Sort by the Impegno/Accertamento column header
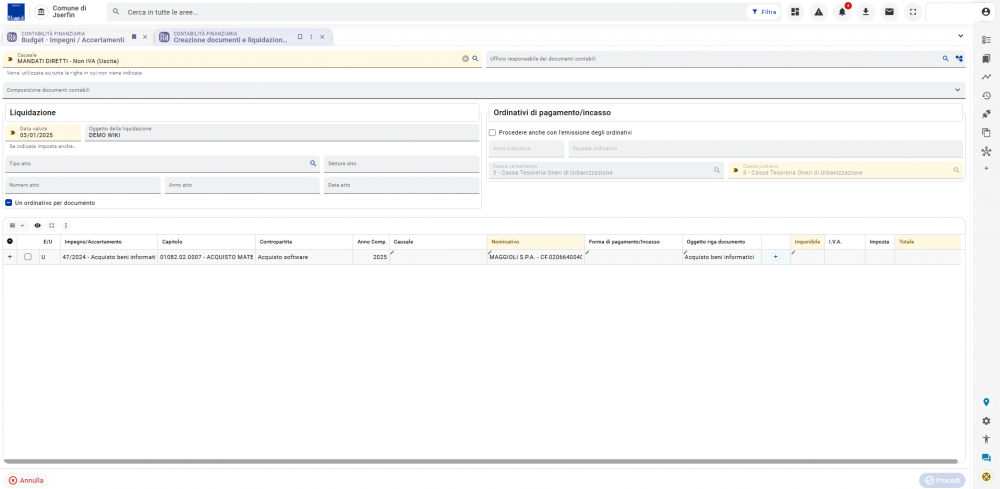 pyautogui.click(x=109, y=242)
